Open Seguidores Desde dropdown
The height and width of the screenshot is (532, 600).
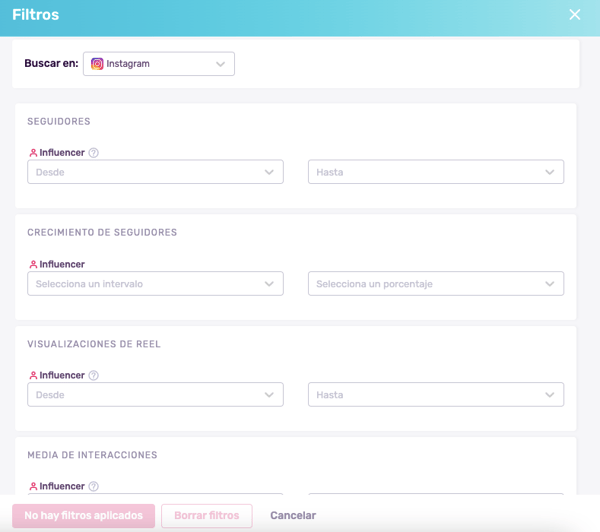pyautogui.click(x=155, y=172)
